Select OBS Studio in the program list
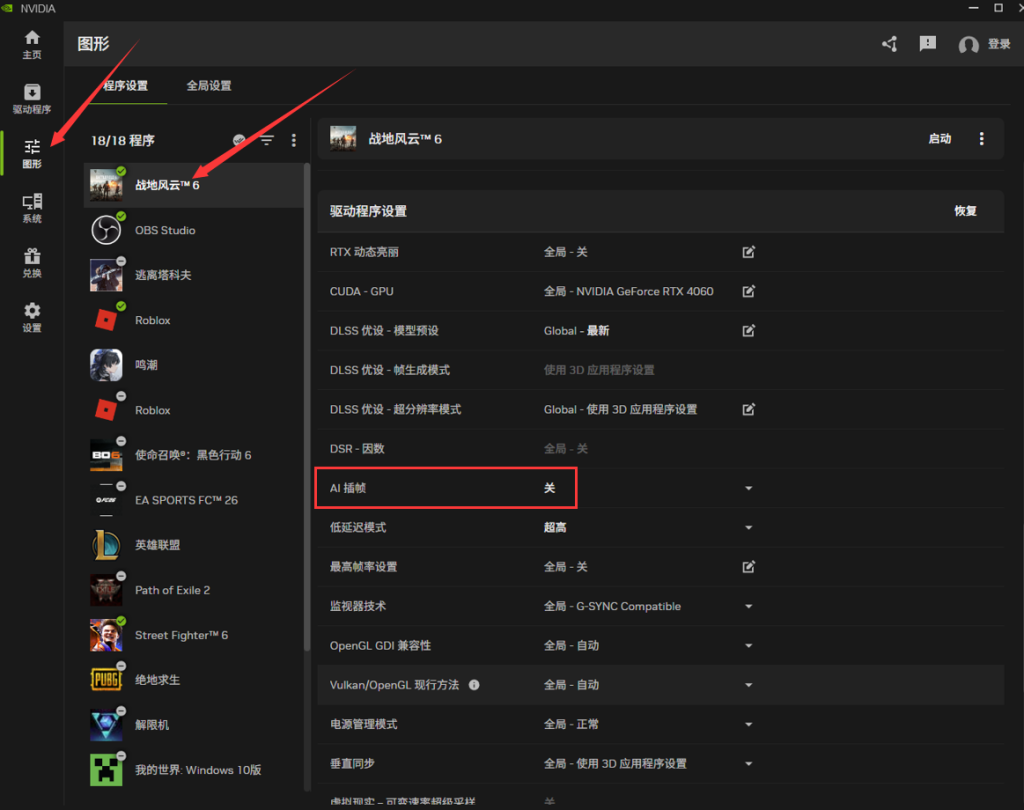The height and width of the screenshot is (810, 1024). point(165,230)
